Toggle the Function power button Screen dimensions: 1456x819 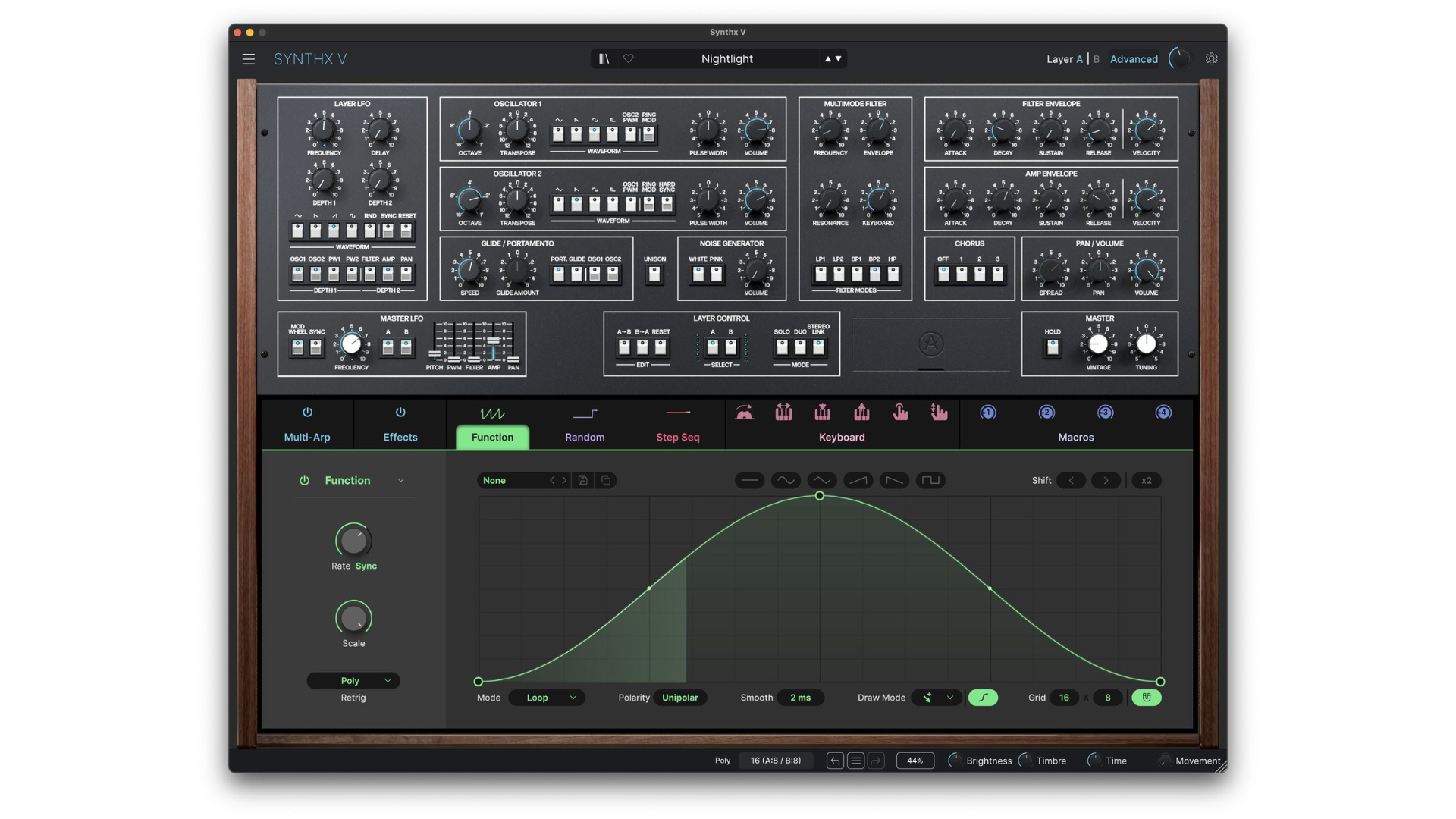click(304, 480)
